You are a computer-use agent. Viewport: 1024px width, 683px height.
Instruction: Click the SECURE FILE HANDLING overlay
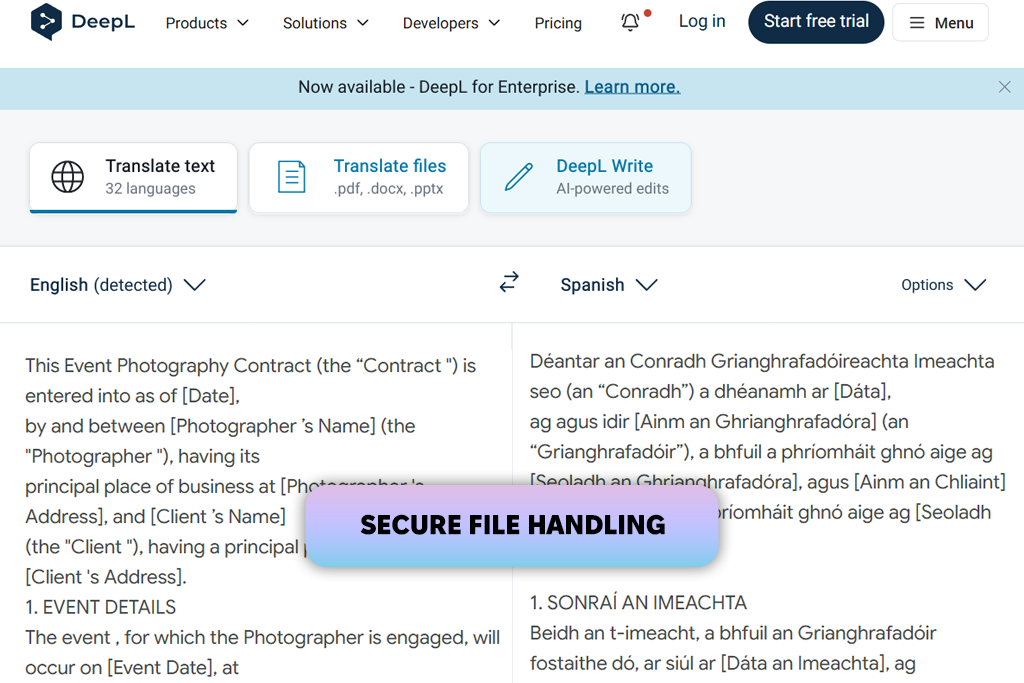[x=512, y=526]
